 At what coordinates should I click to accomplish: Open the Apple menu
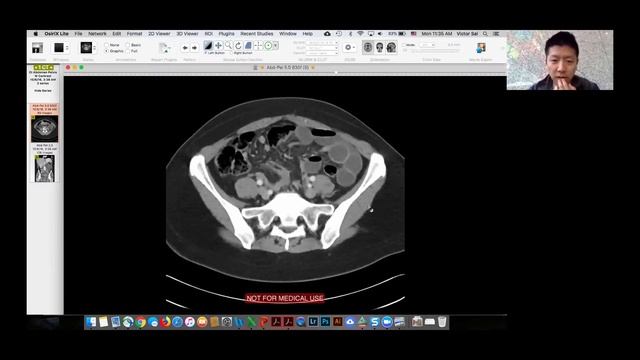[x=36, y=34]
